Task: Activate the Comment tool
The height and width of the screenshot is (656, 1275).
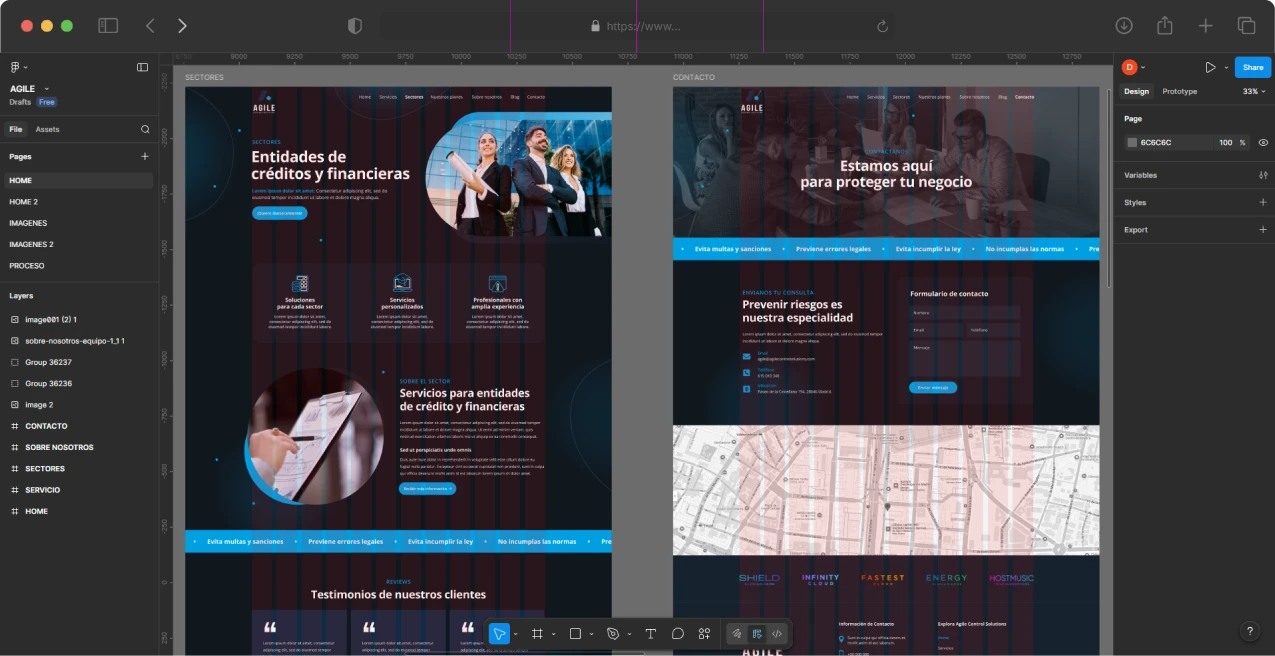Action: coord(677,634)
